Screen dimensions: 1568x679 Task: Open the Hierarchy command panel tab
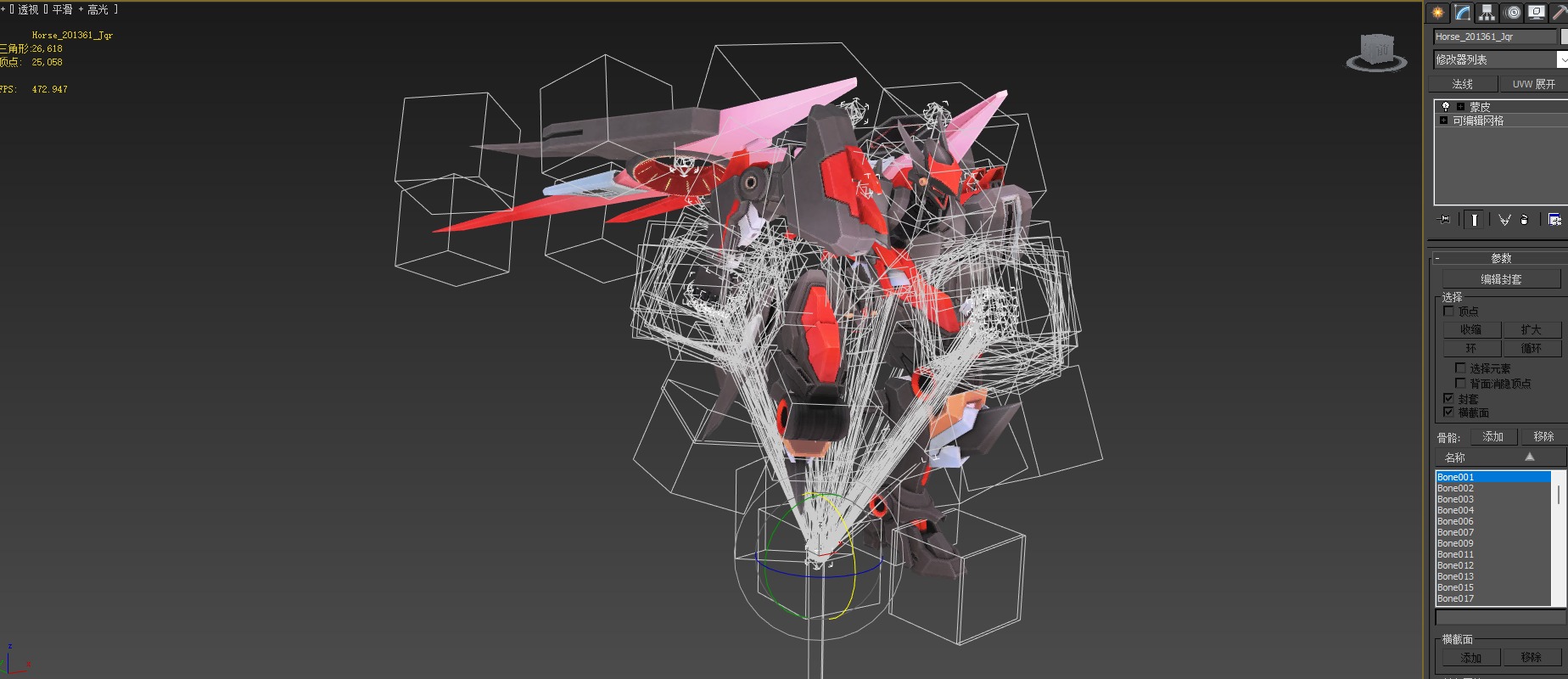1487,13
